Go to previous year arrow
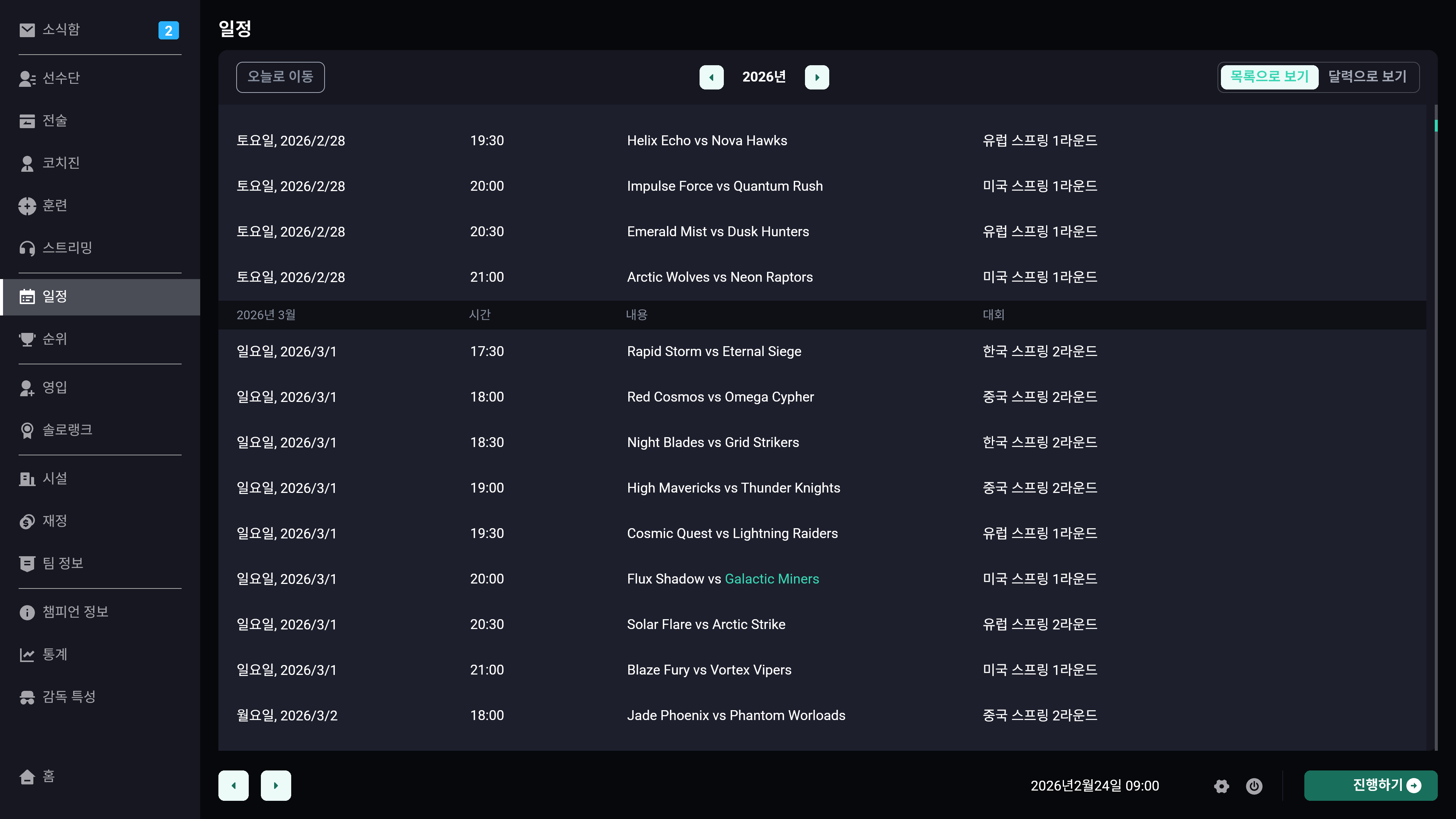The width and height of the screenshot is (1456, 819). pyautogui.click(x=711, y=77)
